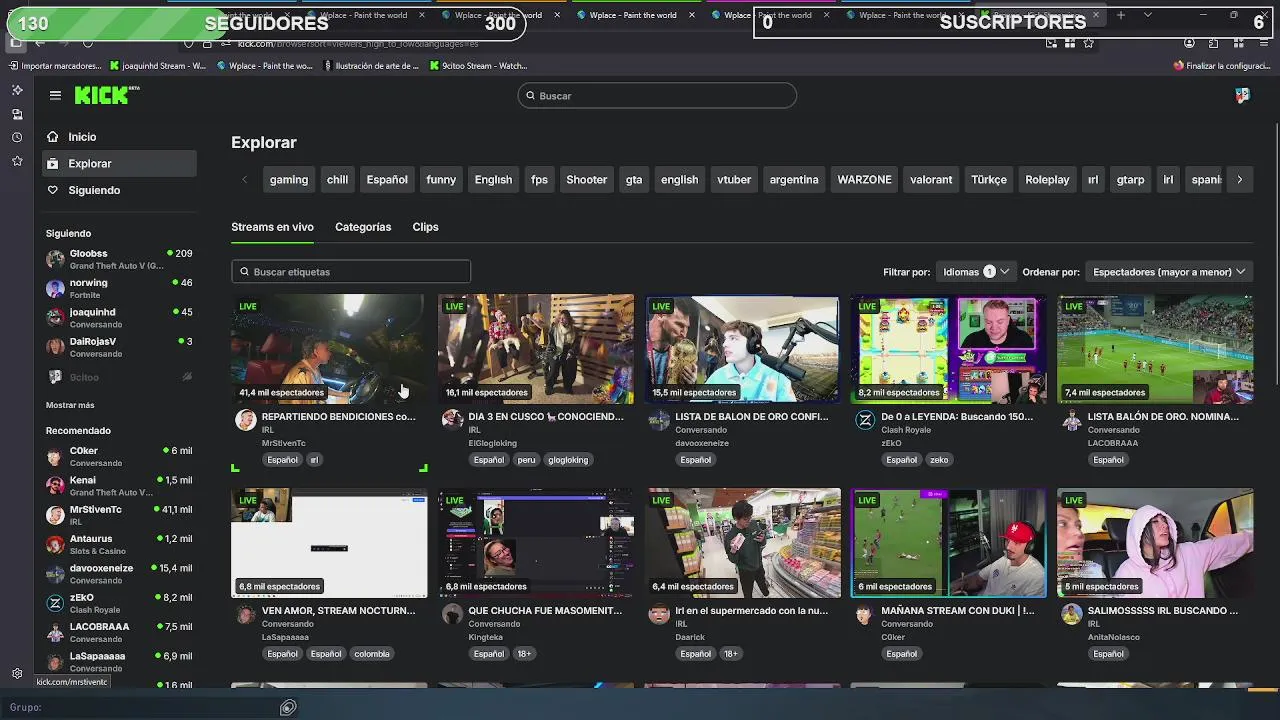
Task: Open the DaiRojasV channel avatar
Action: pos(55,347)
